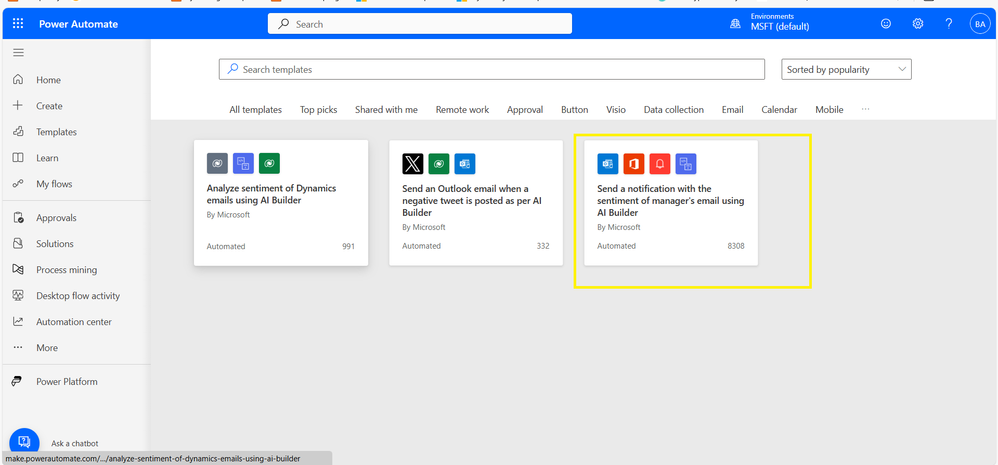Click the 332 usage count
The height and width of the screenshot is (465, 998).
(543, 246)
